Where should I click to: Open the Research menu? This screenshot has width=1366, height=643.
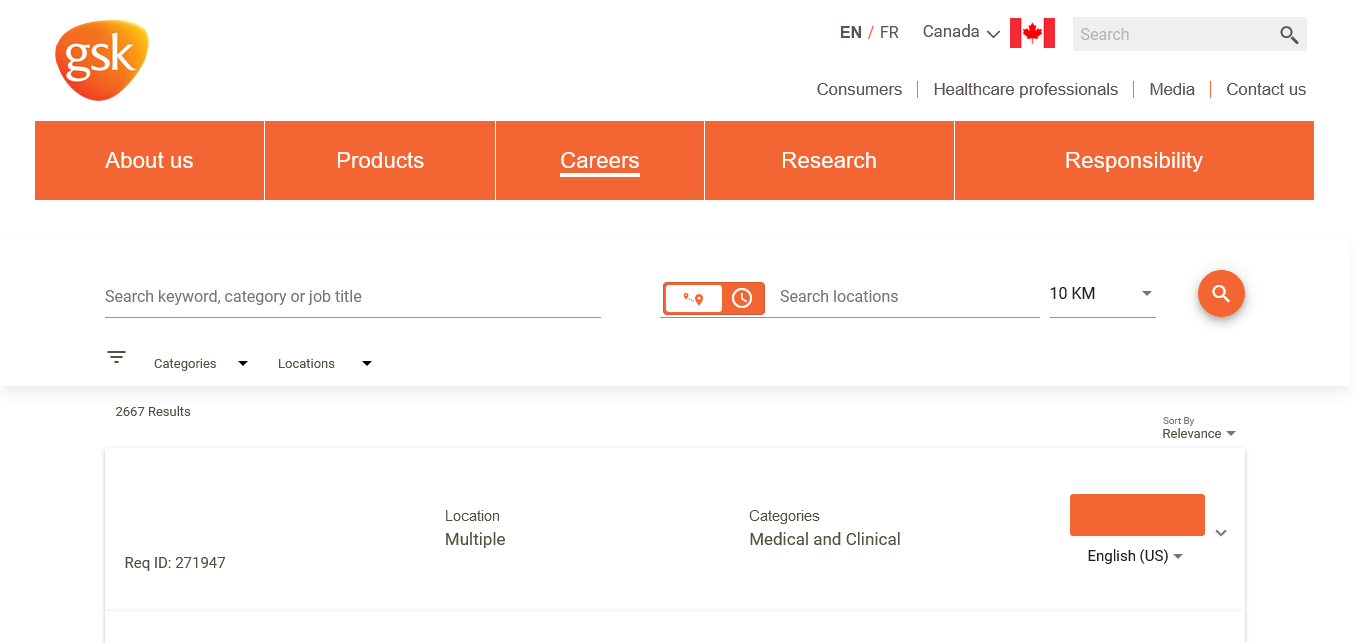point(829,161)
